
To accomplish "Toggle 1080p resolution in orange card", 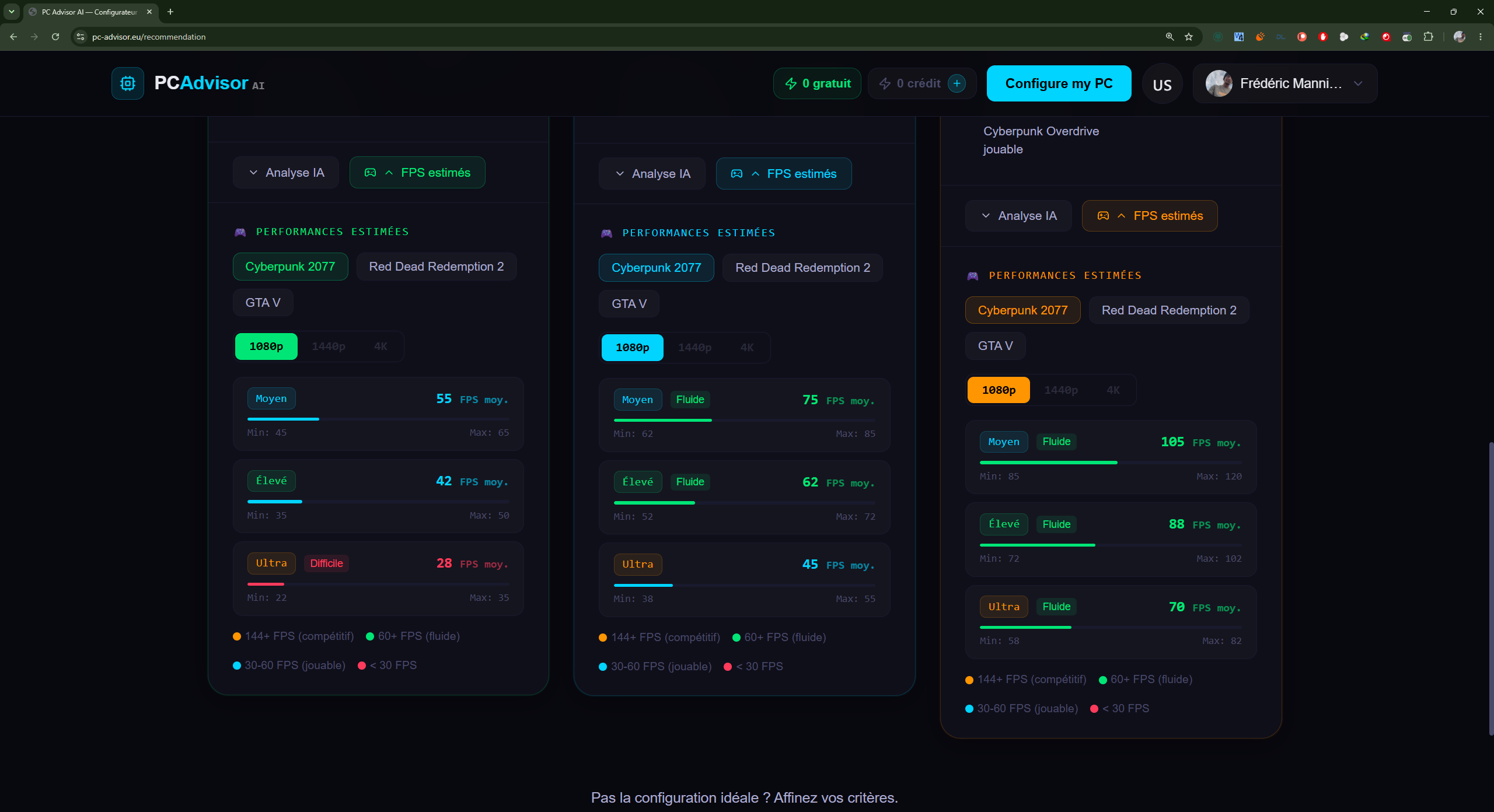I will tap(999, 390).
